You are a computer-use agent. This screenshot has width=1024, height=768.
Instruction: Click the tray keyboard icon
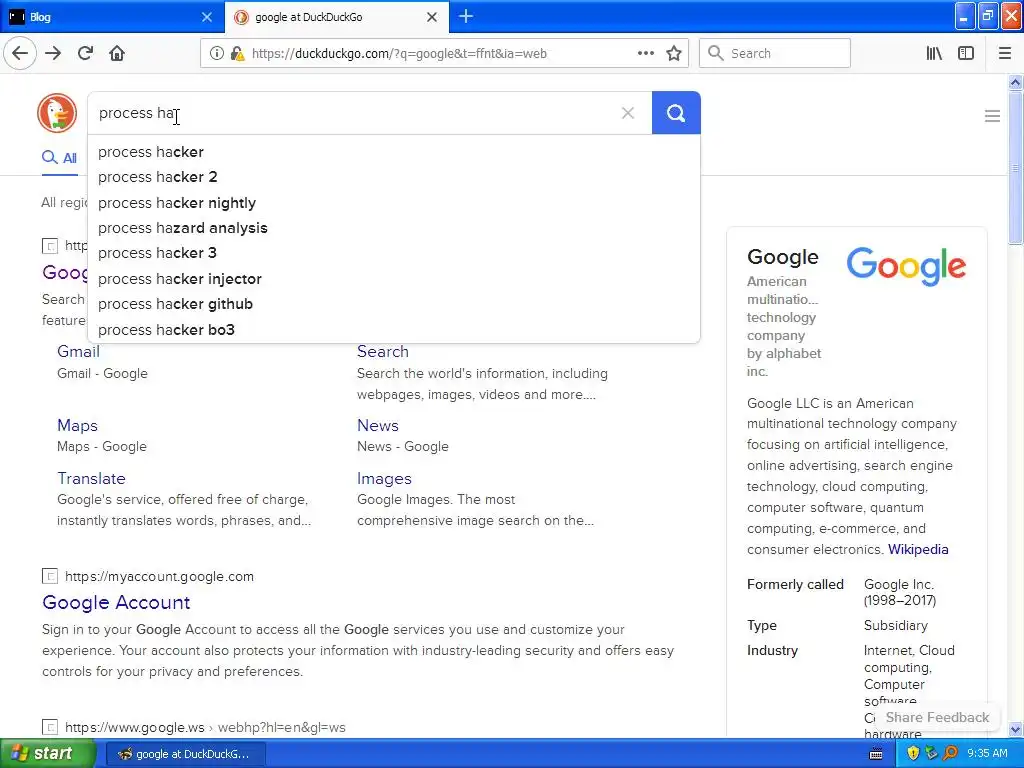(876, 754)
